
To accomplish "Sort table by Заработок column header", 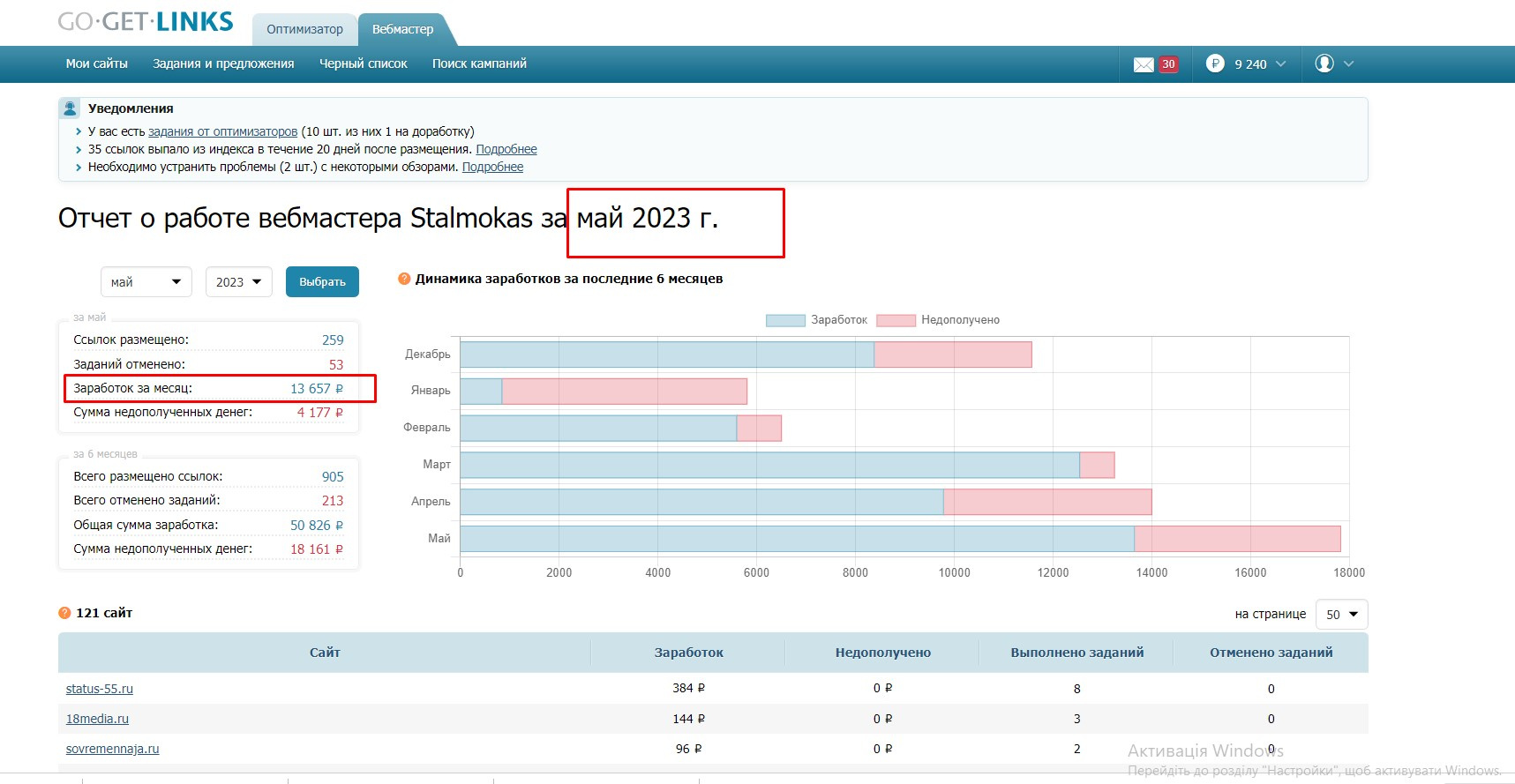I will pyautogui.click(x=688, y=653).
